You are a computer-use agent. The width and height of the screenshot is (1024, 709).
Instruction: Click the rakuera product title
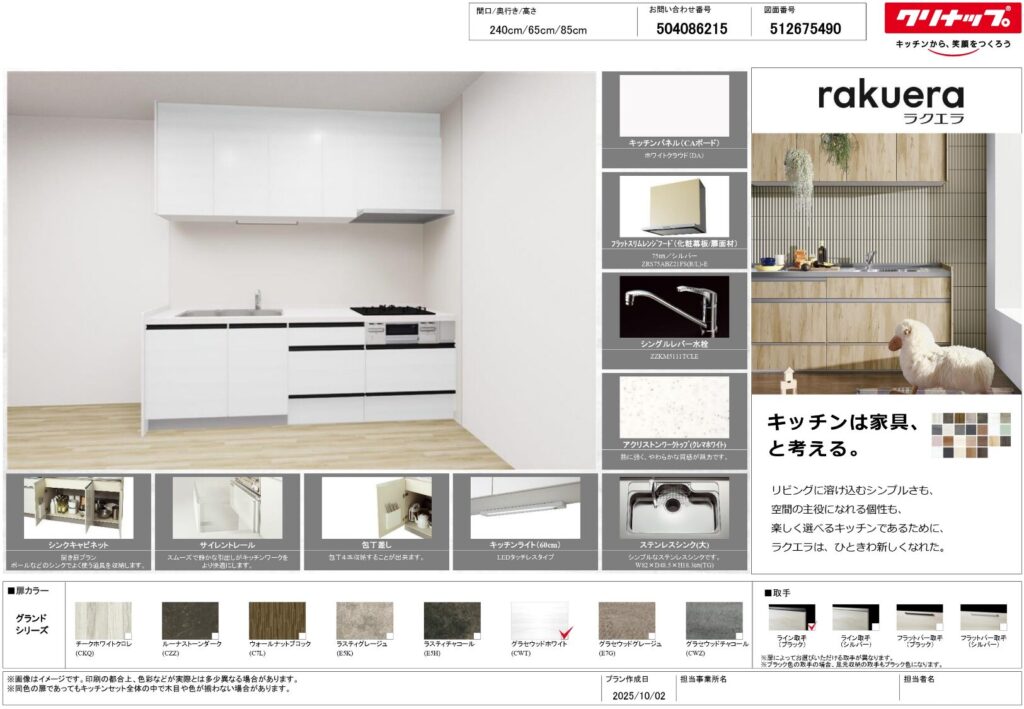tap(890, 96)
